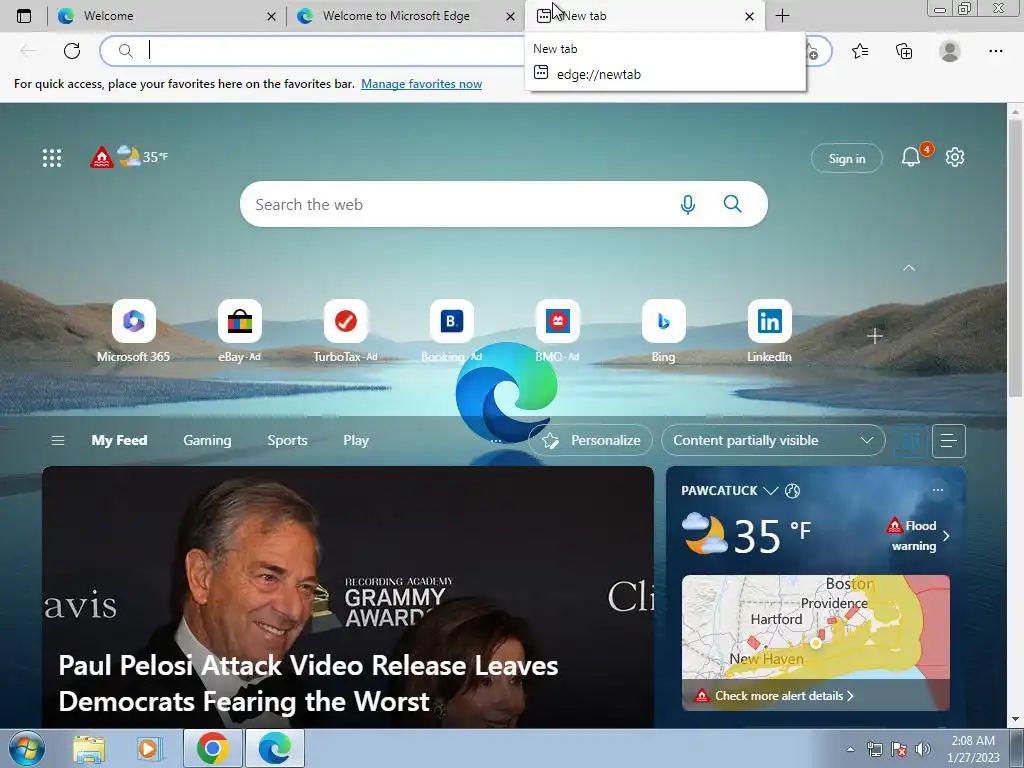Open the notifications bell
Image resolution: width=1024 pixels, height=768 pixels.
(911, 157)
